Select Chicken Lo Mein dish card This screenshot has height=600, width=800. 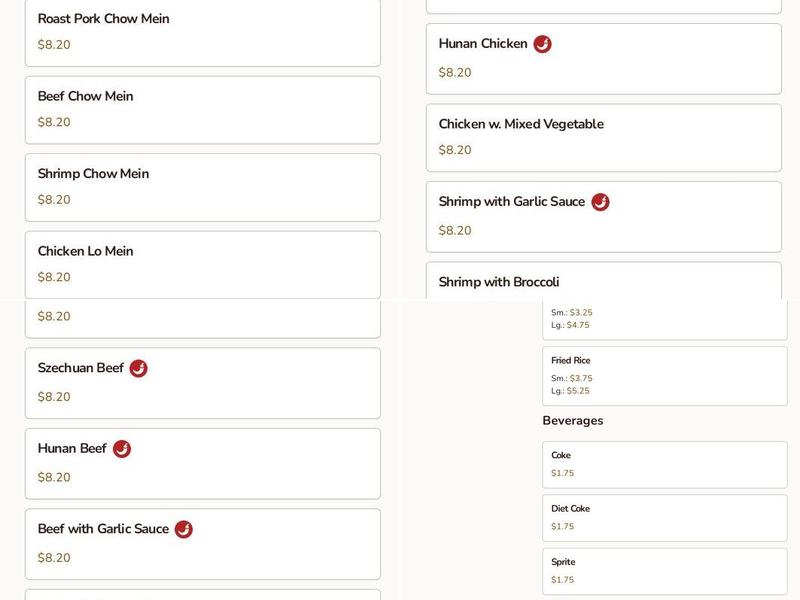click(x=202, y=264)
